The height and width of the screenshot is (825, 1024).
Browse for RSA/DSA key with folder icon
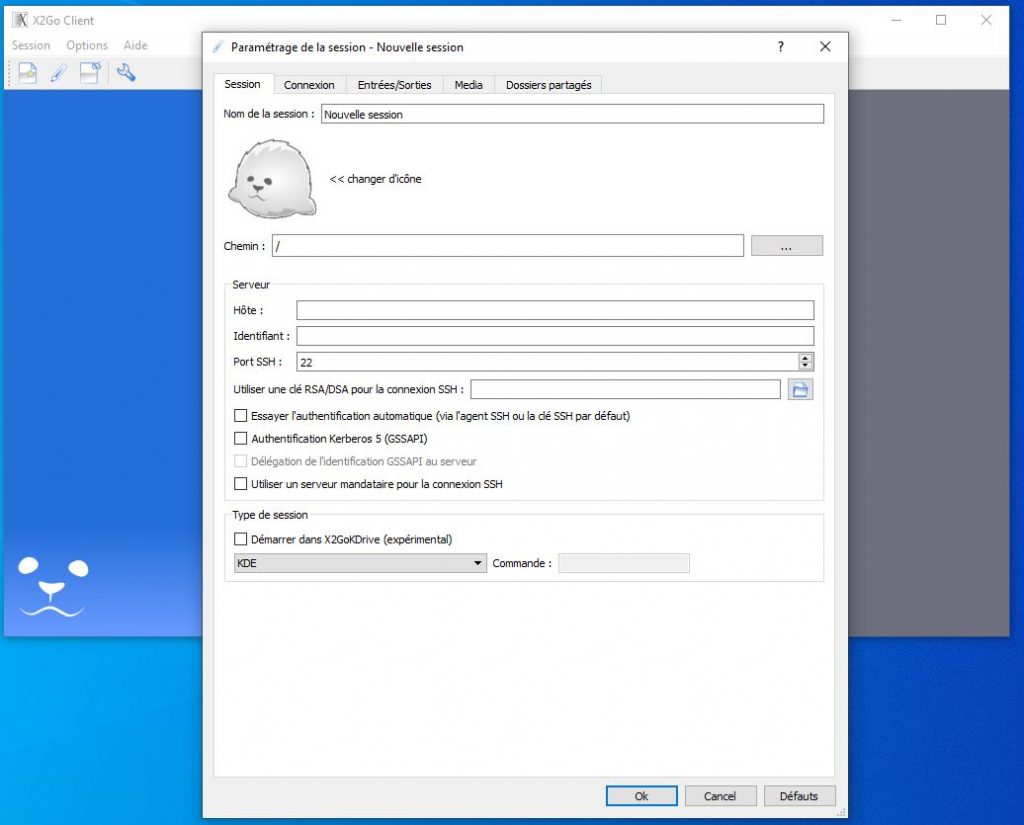[x=800, y=389]
